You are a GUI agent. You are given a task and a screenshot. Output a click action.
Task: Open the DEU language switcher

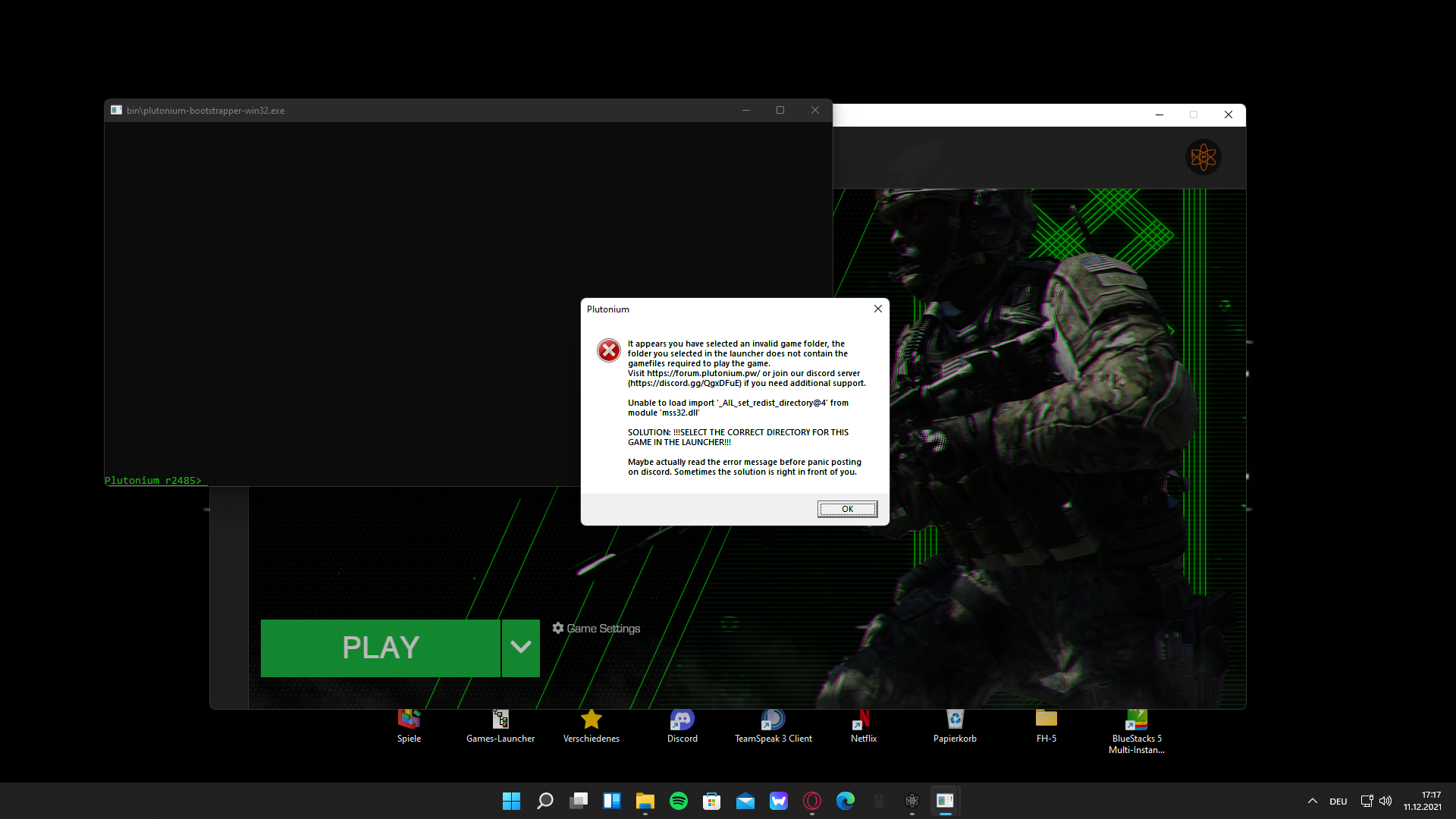click(1338, 802)
